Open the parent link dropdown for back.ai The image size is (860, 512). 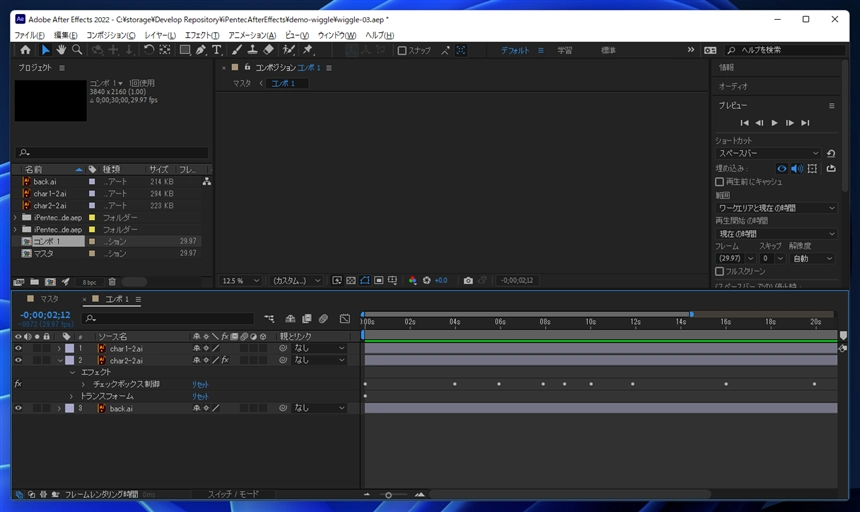319,408
